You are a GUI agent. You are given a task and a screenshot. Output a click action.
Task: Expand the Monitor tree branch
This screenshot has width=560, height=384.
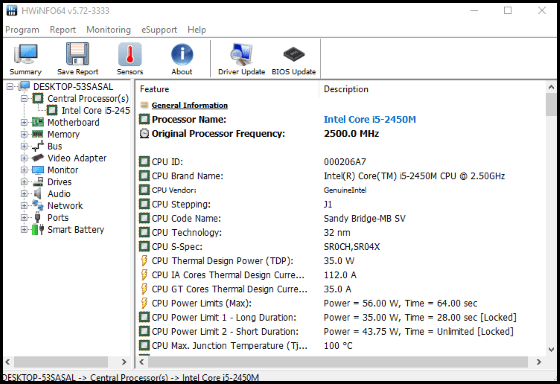coord(24,170)
